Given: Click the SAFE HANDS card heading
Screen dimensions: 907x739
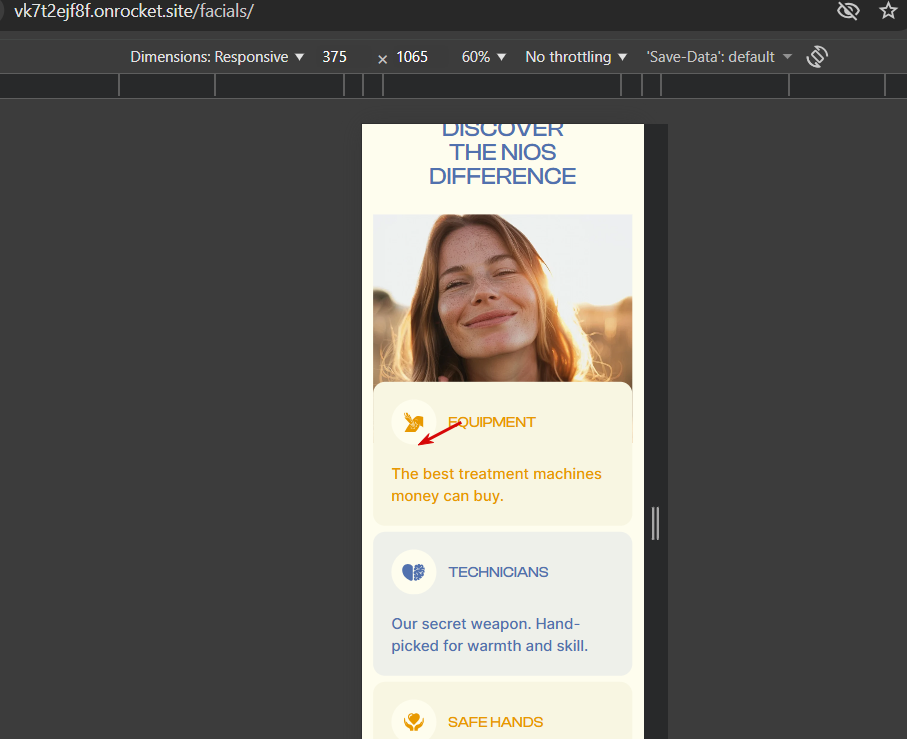Looking at the screenshot, I should [x=495, y=722].
